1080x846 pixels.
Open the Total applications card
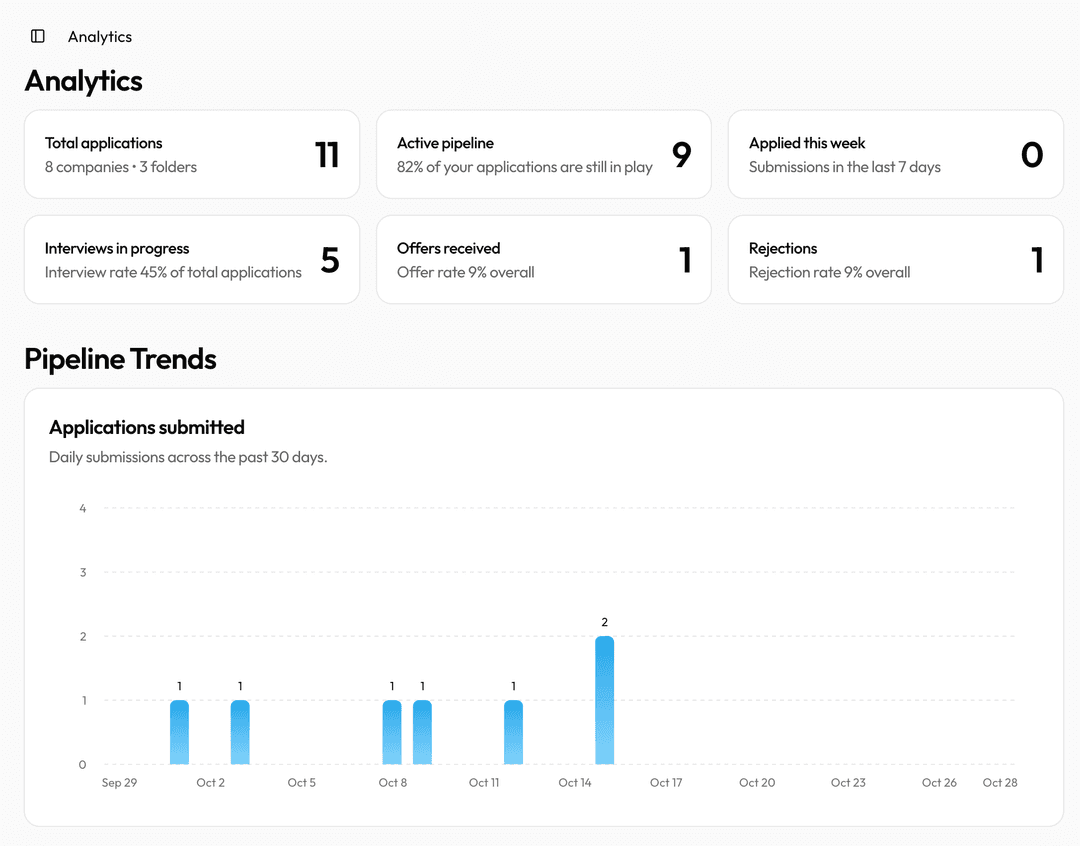click(191, 154)
